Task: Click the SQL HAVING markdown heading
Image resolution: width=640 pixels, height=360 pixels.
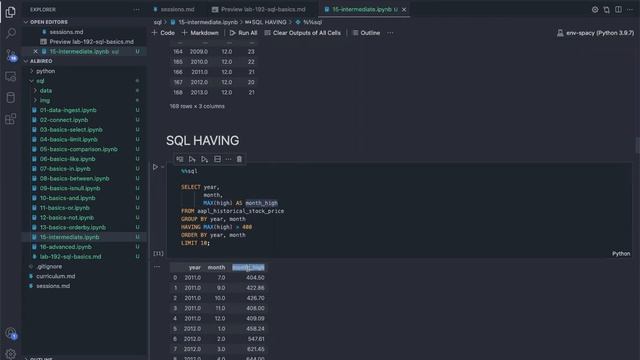Action: pos(202,140)
